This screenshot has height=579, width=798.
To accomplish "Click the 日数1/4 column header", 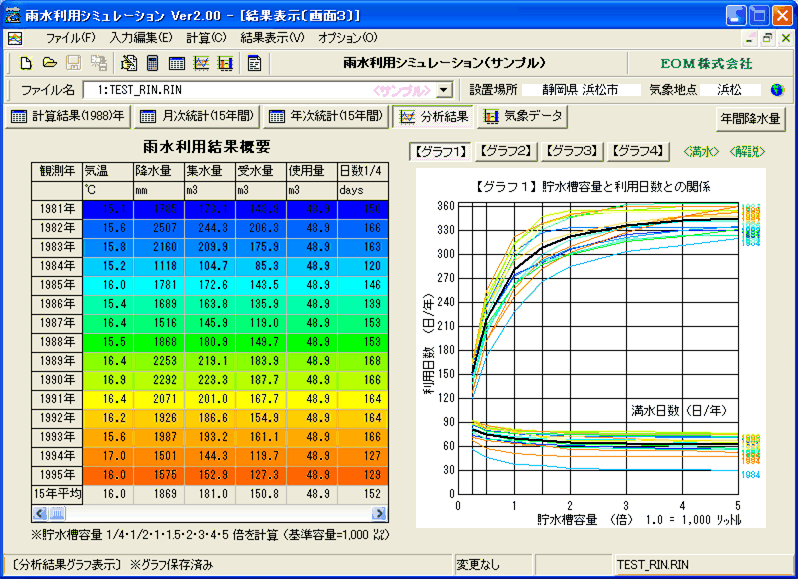I will tap(362, 171).
